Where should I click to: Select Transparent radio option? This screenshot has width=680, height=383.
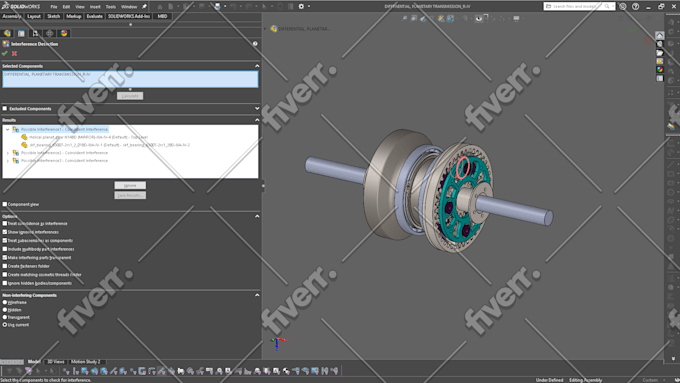tap(5, 317)
